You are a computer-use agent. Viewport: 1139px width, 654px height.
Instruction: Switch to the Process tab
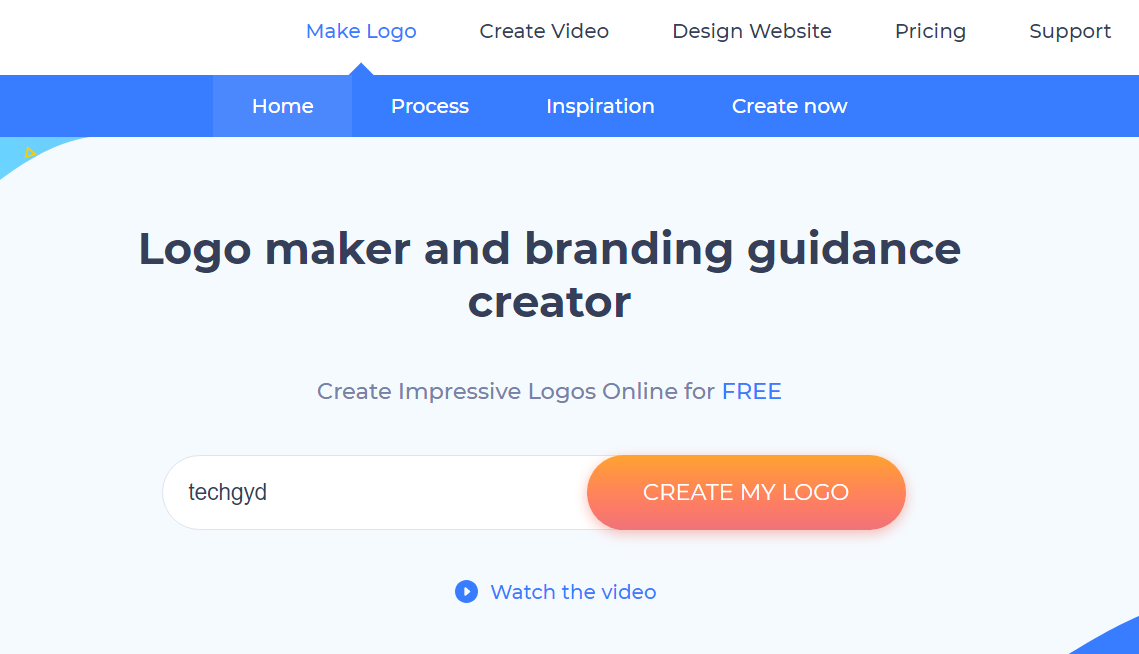coord(430,106)
